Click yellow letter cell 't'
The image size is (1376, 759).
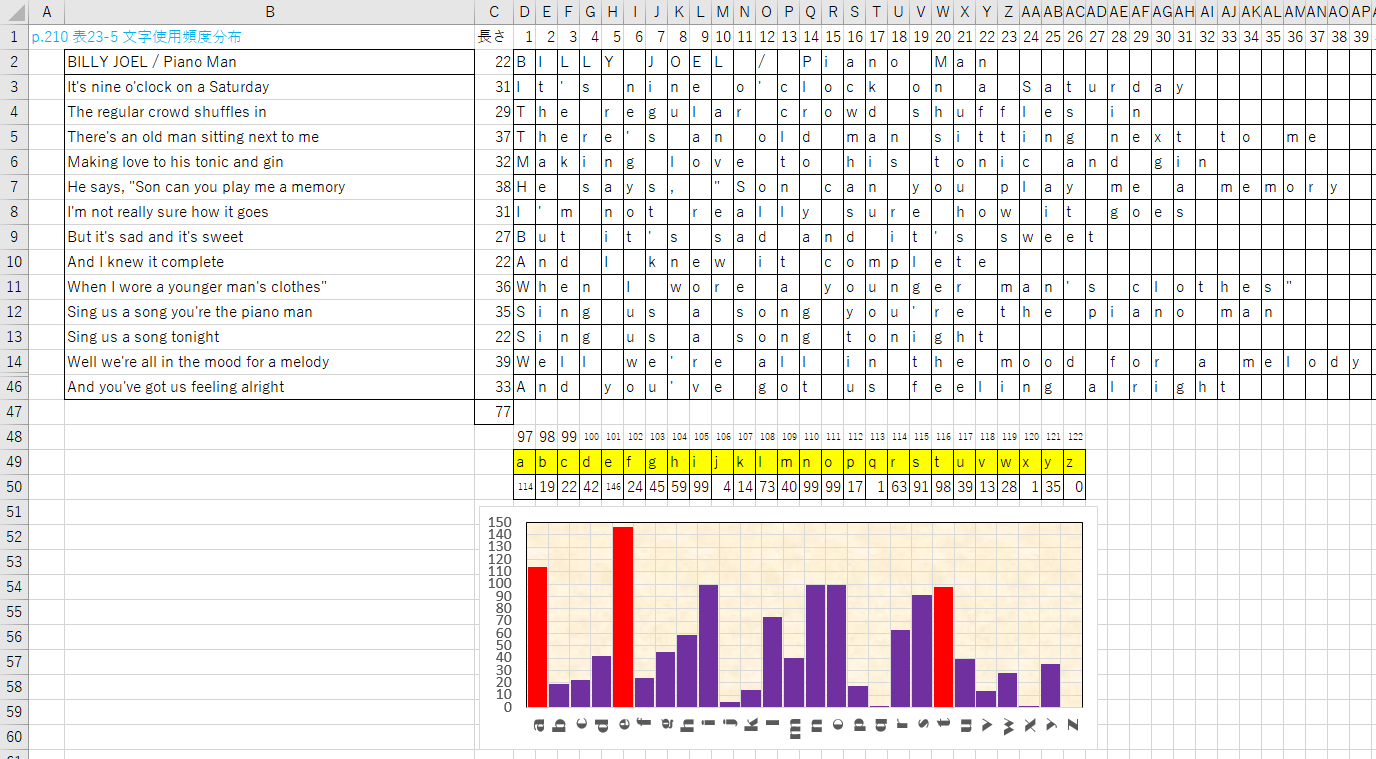[x=942, y=462]
